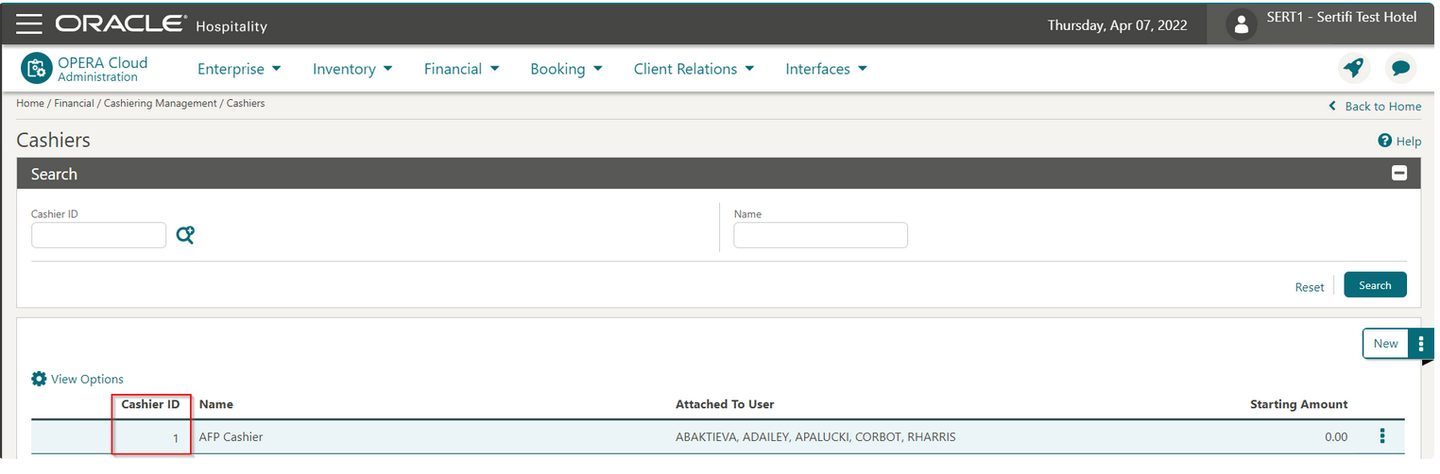Click the user profile avatar icon
The width and height of the screenshot is (1440, 474).
click(1241, 24)
